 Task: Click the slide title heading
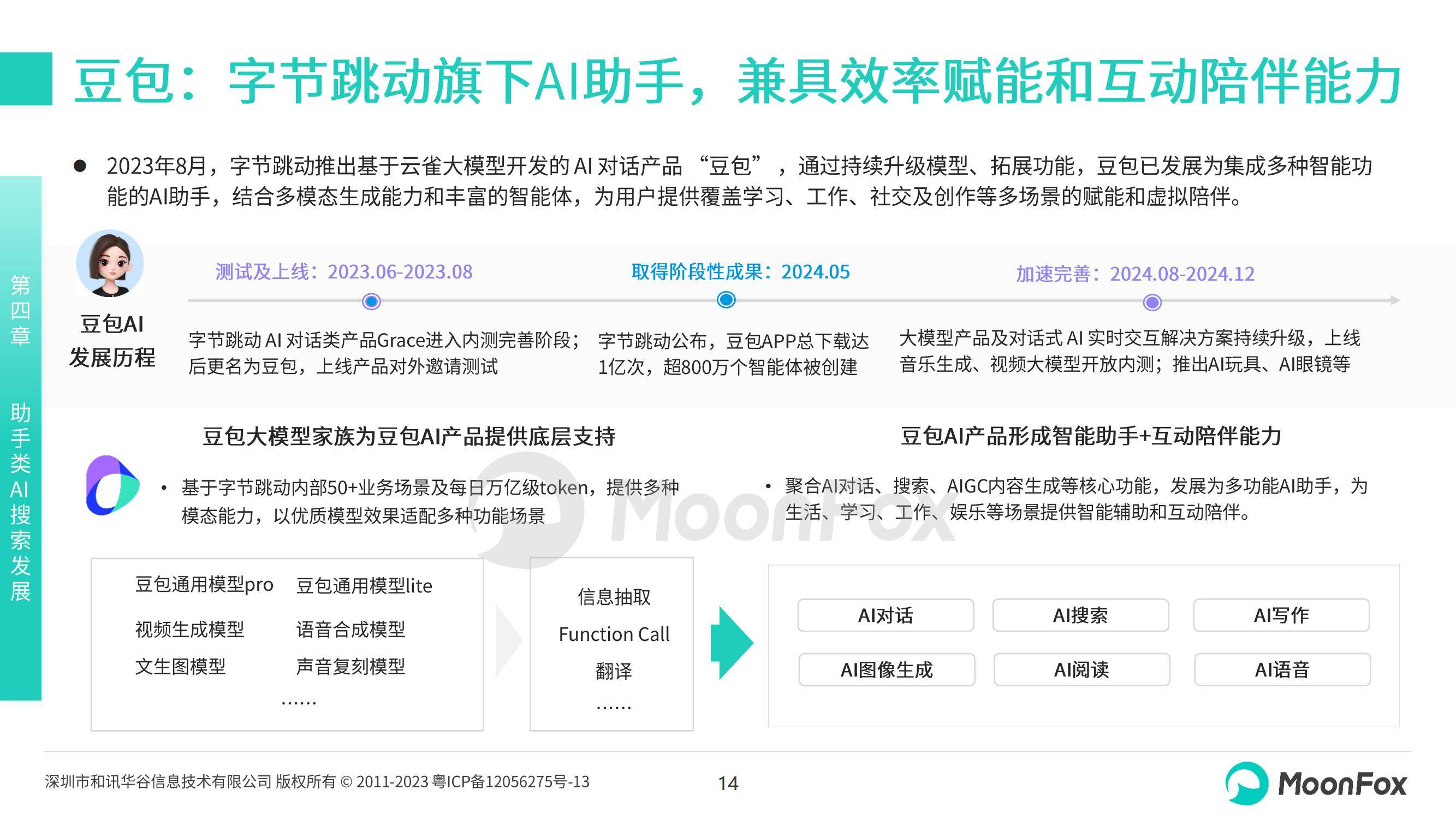[x=737, y=80]
